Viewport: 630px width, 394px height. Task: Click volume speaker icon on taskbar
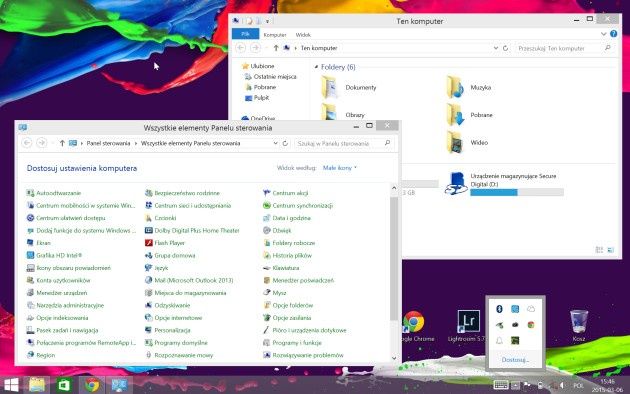coord(562,386)
